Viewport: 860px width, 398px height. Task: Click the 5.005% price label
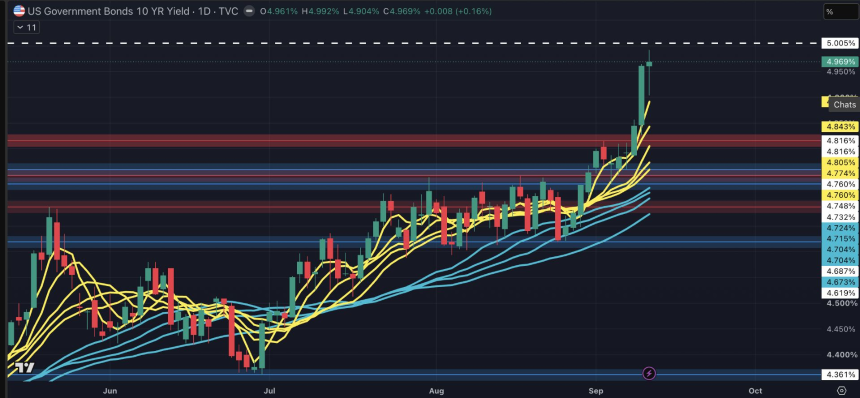(x=840, y=43)
